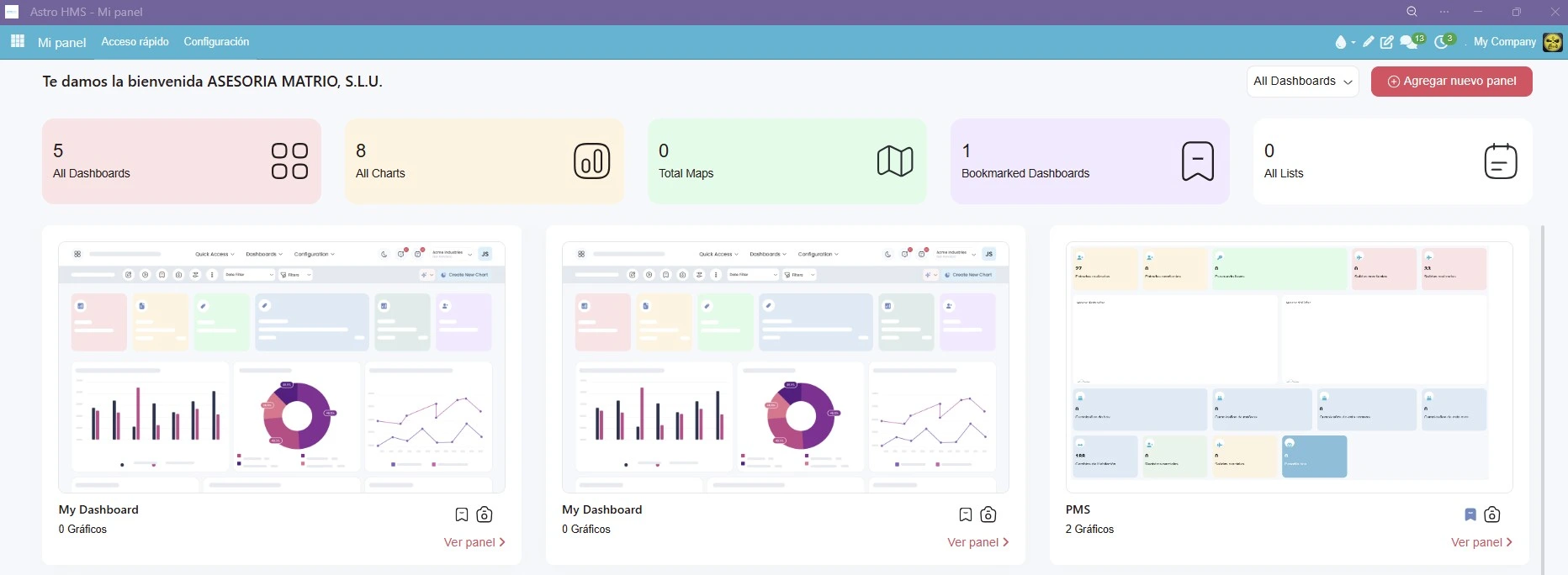1568x575 pixels.
Task: Open the droplet color theme dropdown
Action: (1344, 42)
